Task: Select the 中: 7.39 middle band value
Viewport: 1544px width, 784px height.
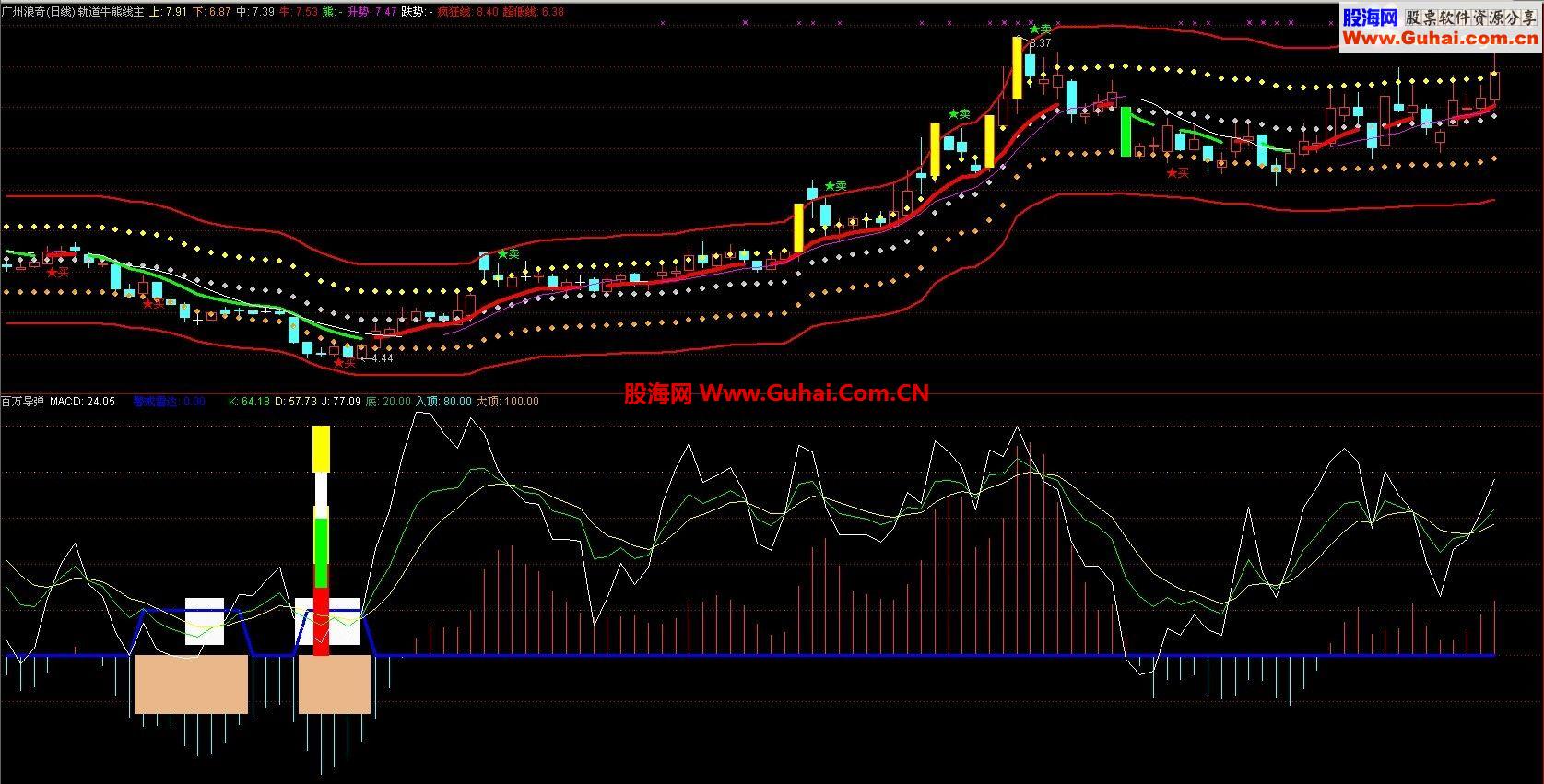Action: coord(255,12)
